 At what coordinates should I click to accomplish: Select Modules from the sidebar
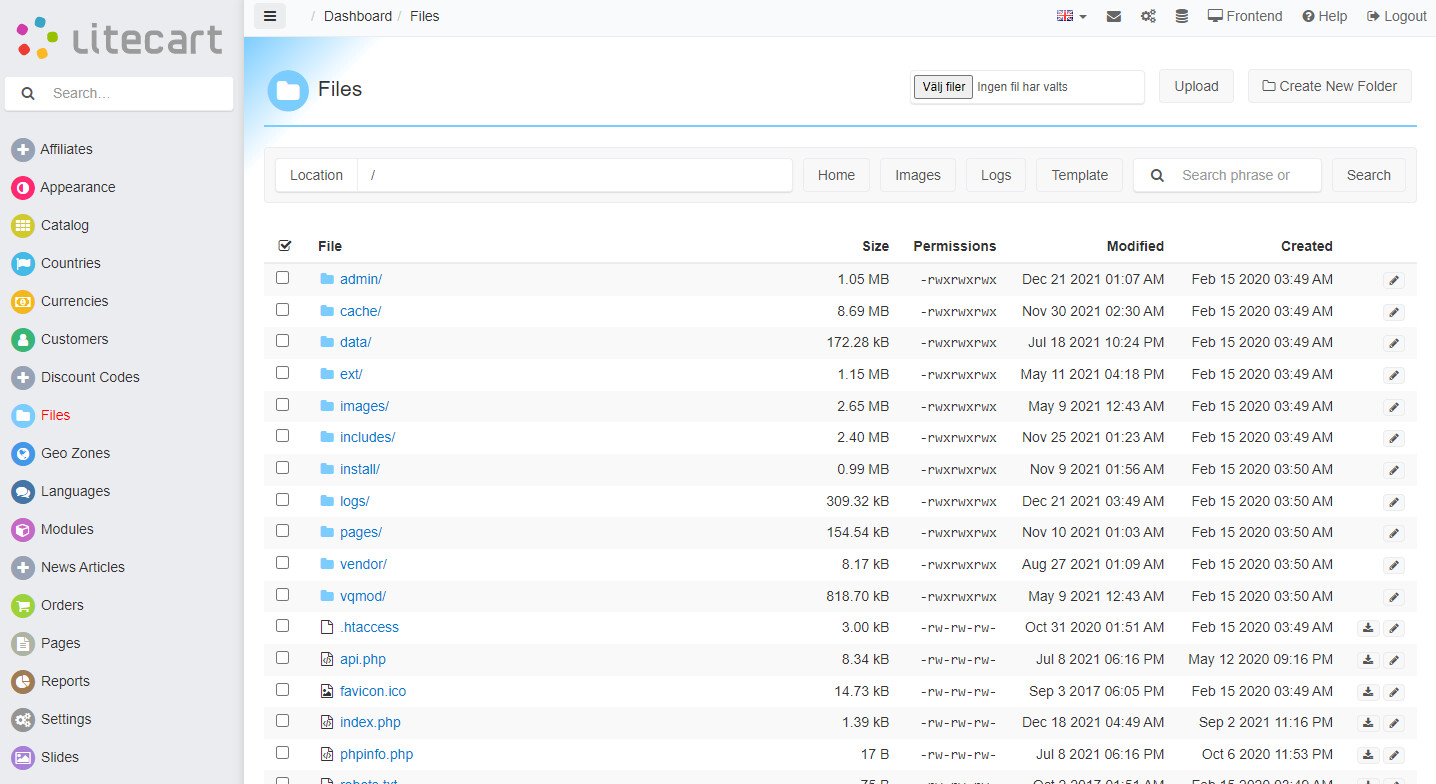67,529
